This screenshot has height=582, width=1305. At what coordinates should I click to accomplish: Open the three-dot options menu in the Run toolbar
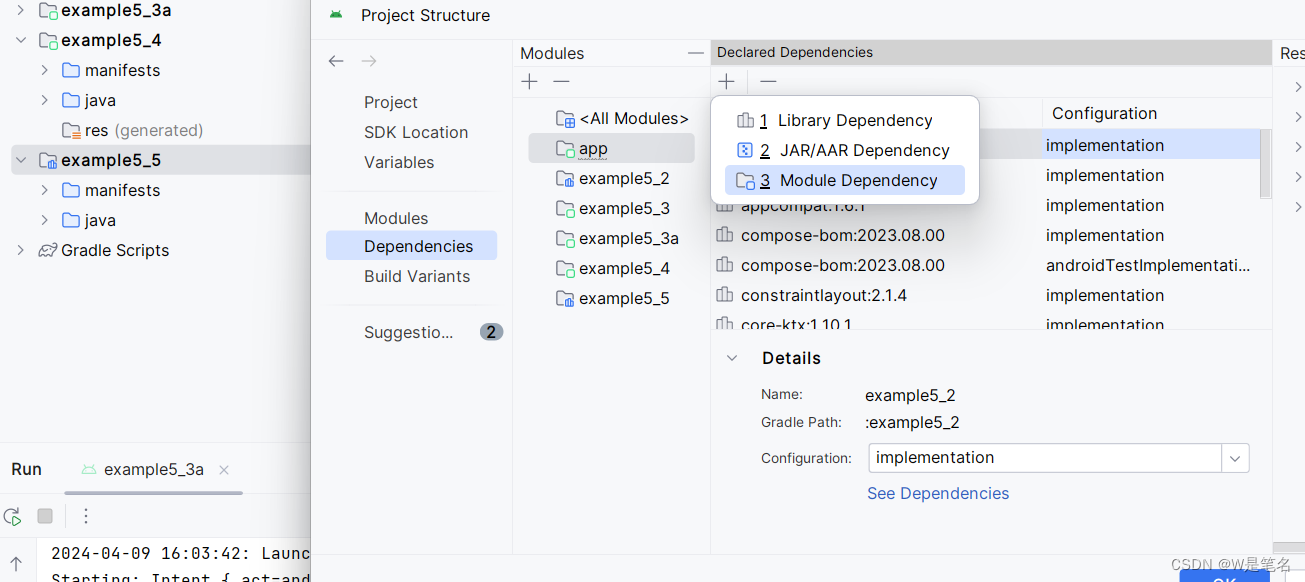(x=86, y=516)
